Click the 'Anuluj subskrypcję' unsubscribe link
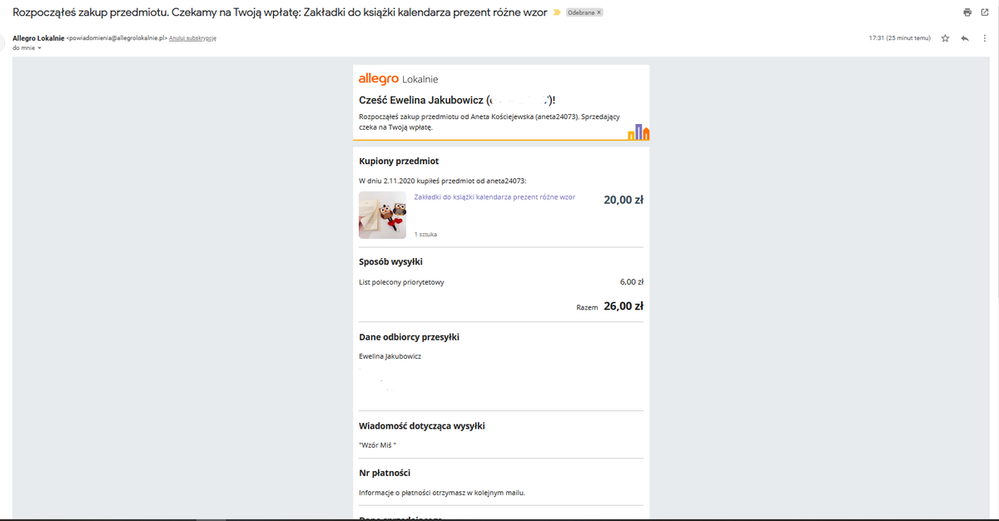This screenshot has width=999, height=521. click(x=192, y=38)
